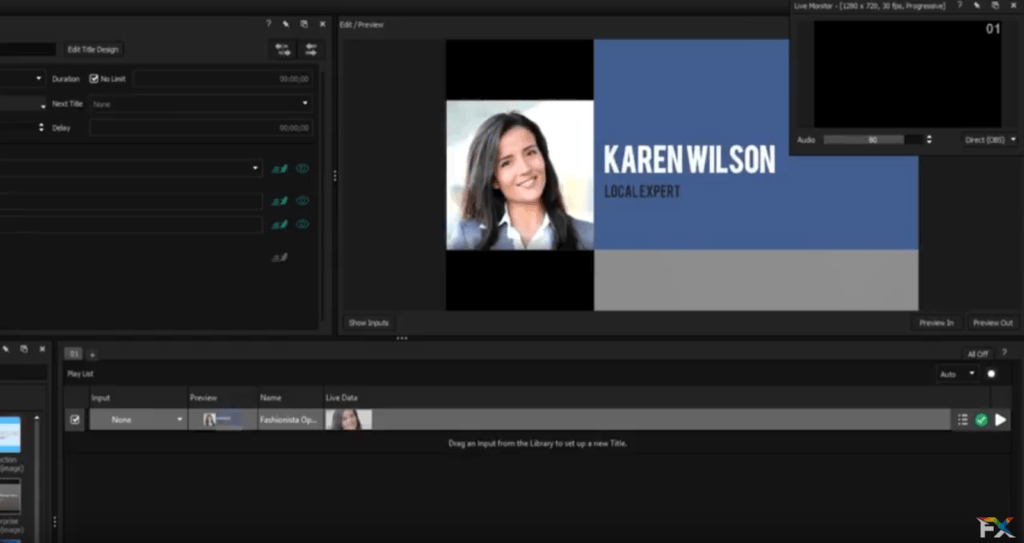Pin the Live Monitor panel
Screen dimensions: 1024x543
(976, 6)
